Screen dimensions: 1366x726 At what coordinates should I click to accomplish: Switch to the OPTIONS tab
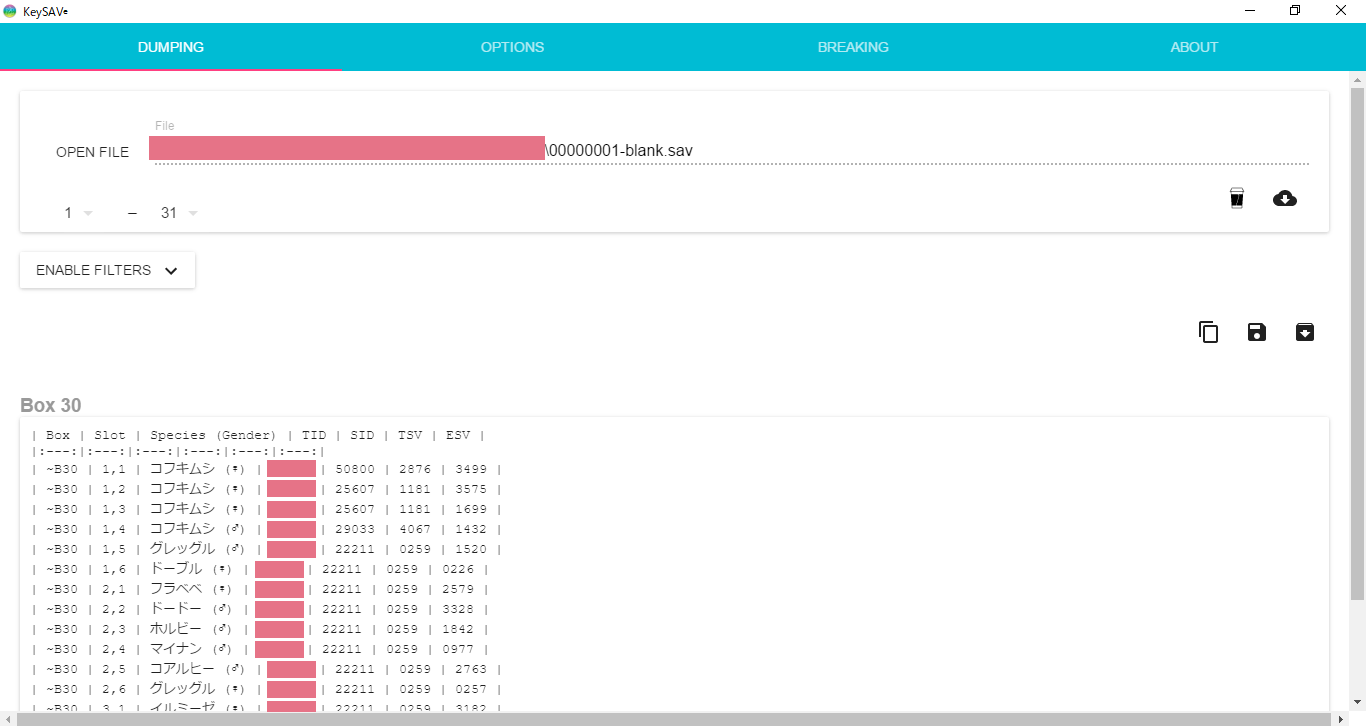tap(512, 47)
